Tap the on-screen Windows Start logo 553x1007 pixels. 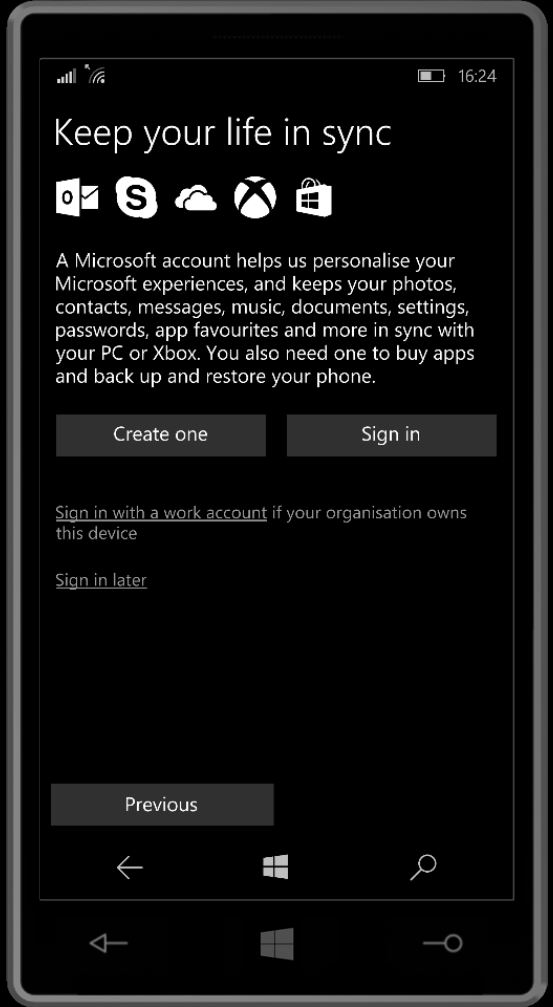coord(276,867)
